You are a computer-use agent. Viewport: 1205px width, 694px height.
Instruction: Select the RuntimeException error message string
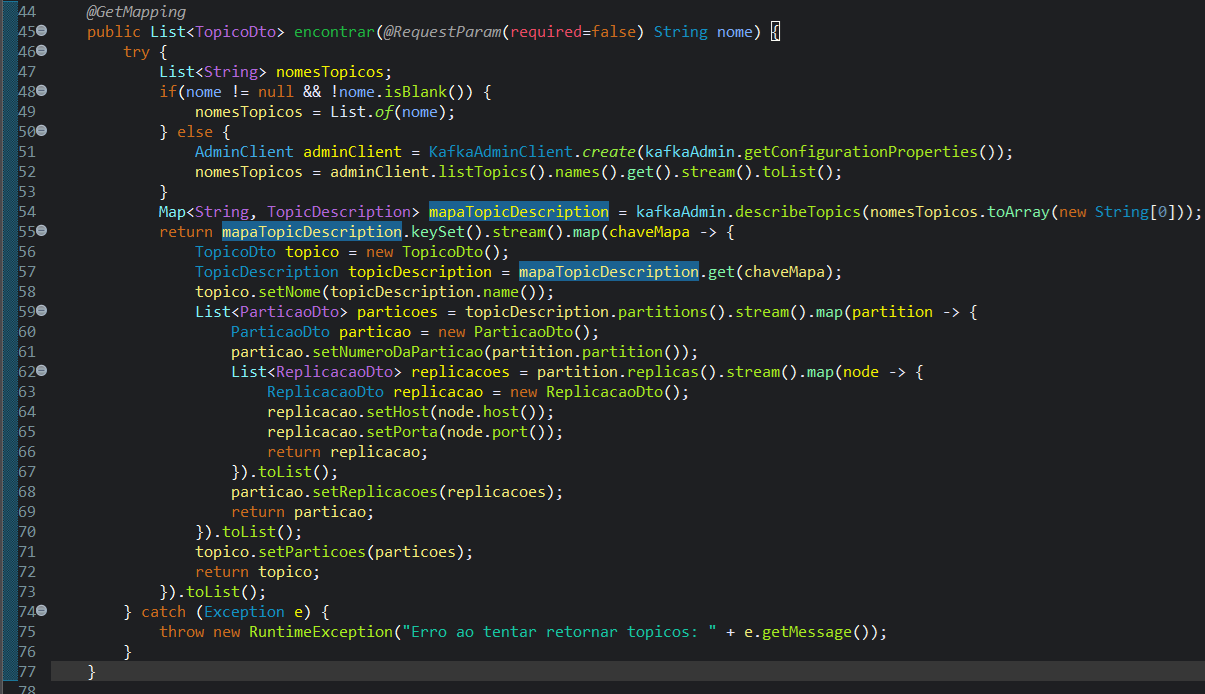coord(560,631)
